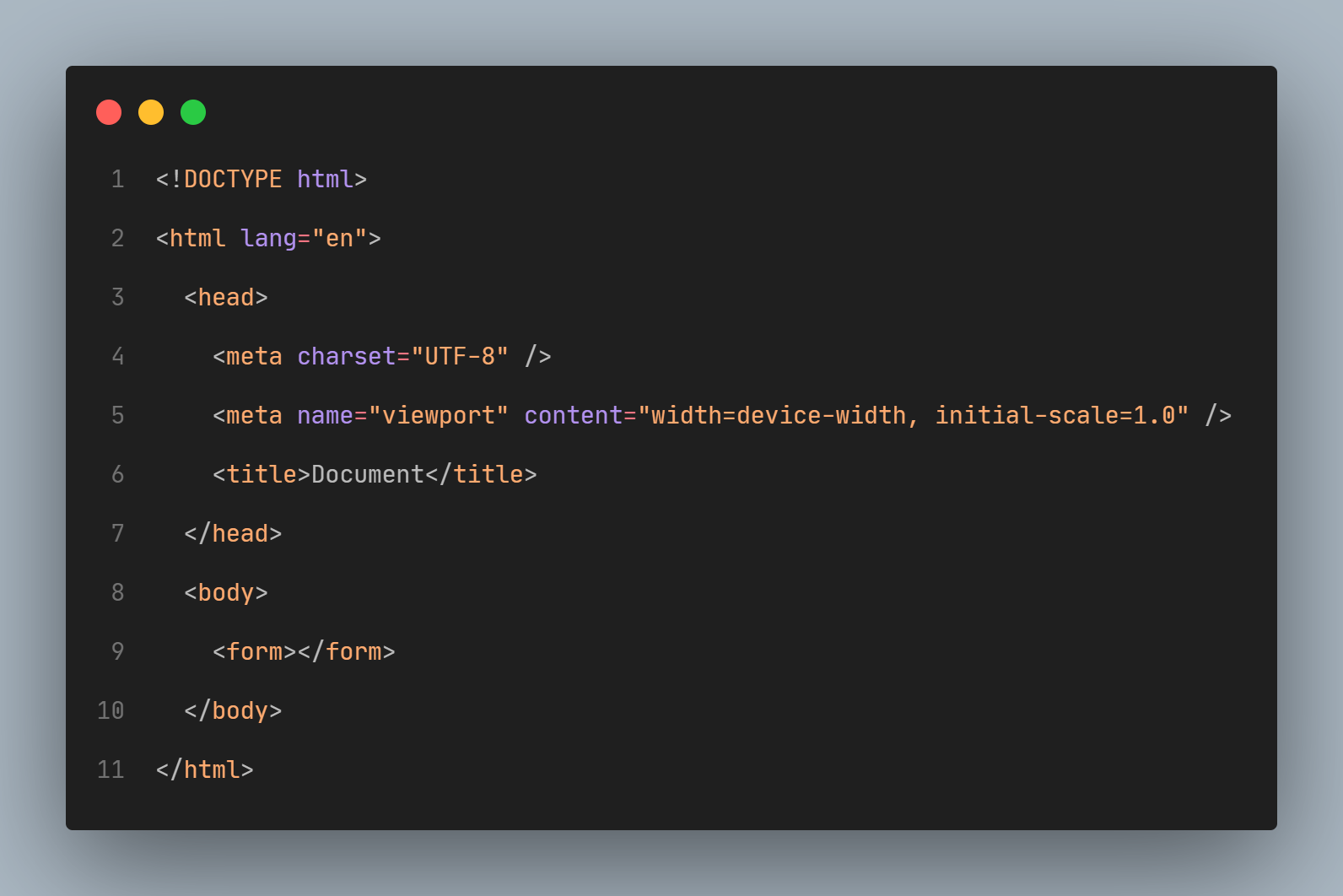Click the lang attribute in the html tag

pyautogui.click(x=268, y=239)
